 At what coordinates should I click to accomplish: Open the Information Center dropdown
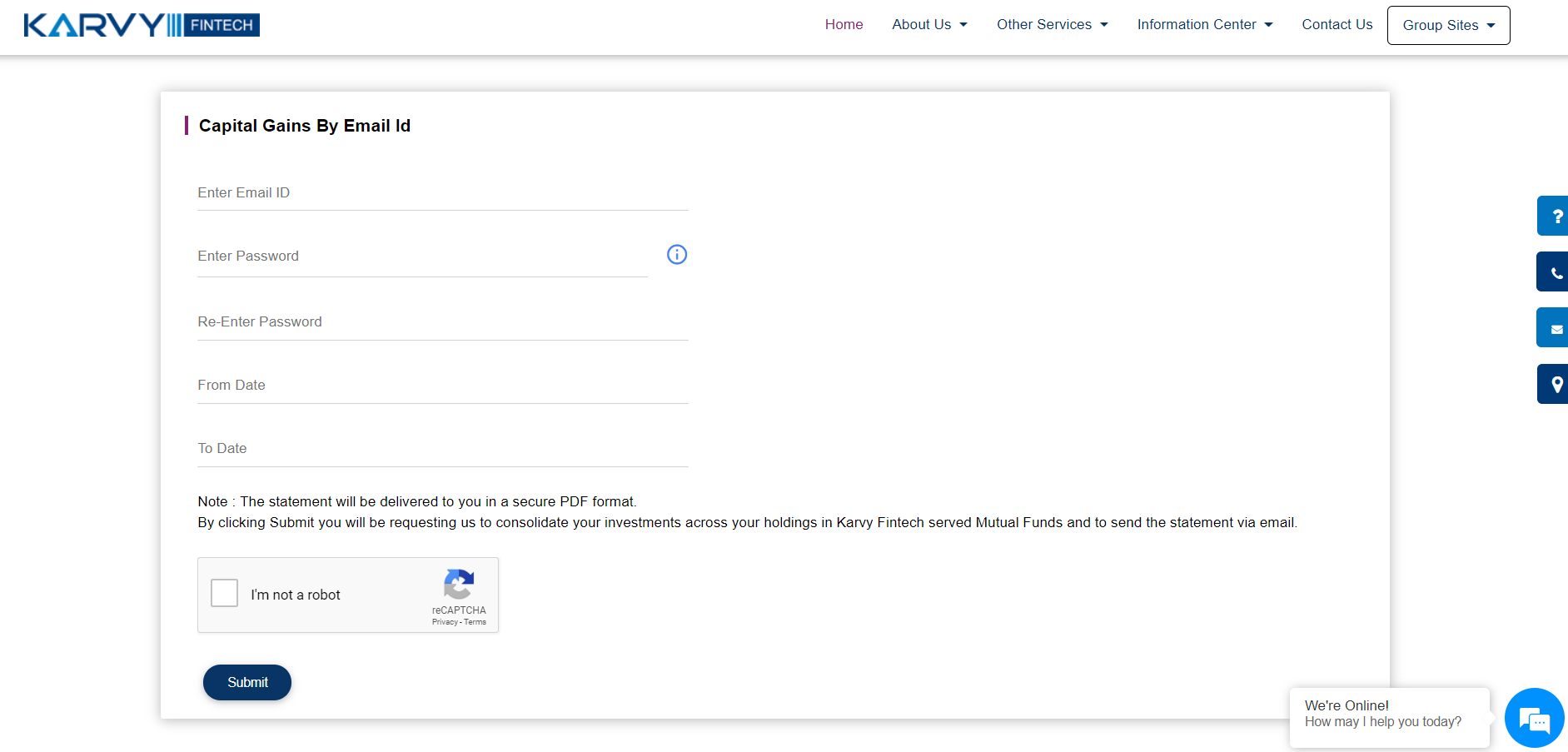pos(1204,25)
